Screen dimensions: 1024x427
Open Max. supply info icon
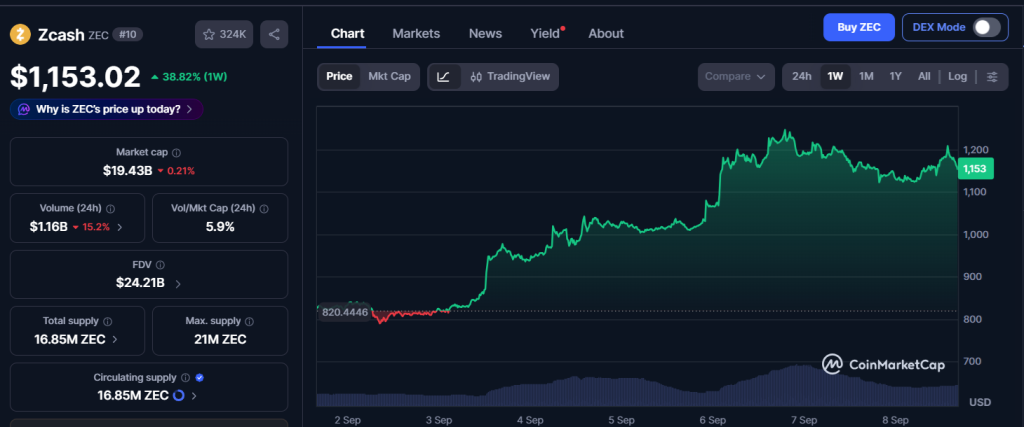(x=249, y=321)
